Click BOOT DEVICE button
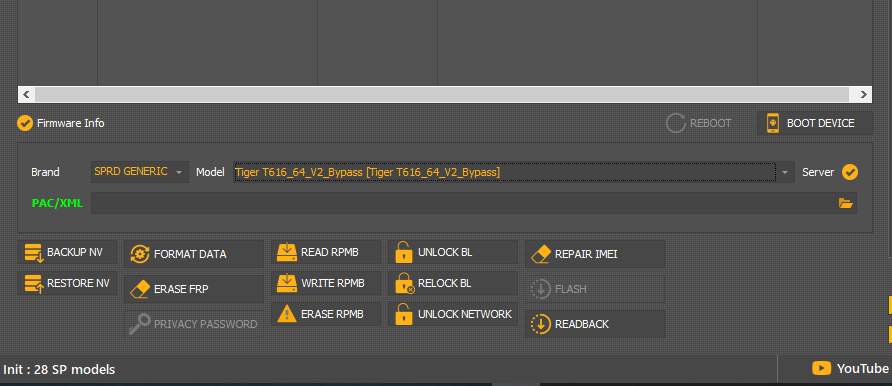Image resolution: width=892 pixels, height=386 pixels. (x=815, y=123)
